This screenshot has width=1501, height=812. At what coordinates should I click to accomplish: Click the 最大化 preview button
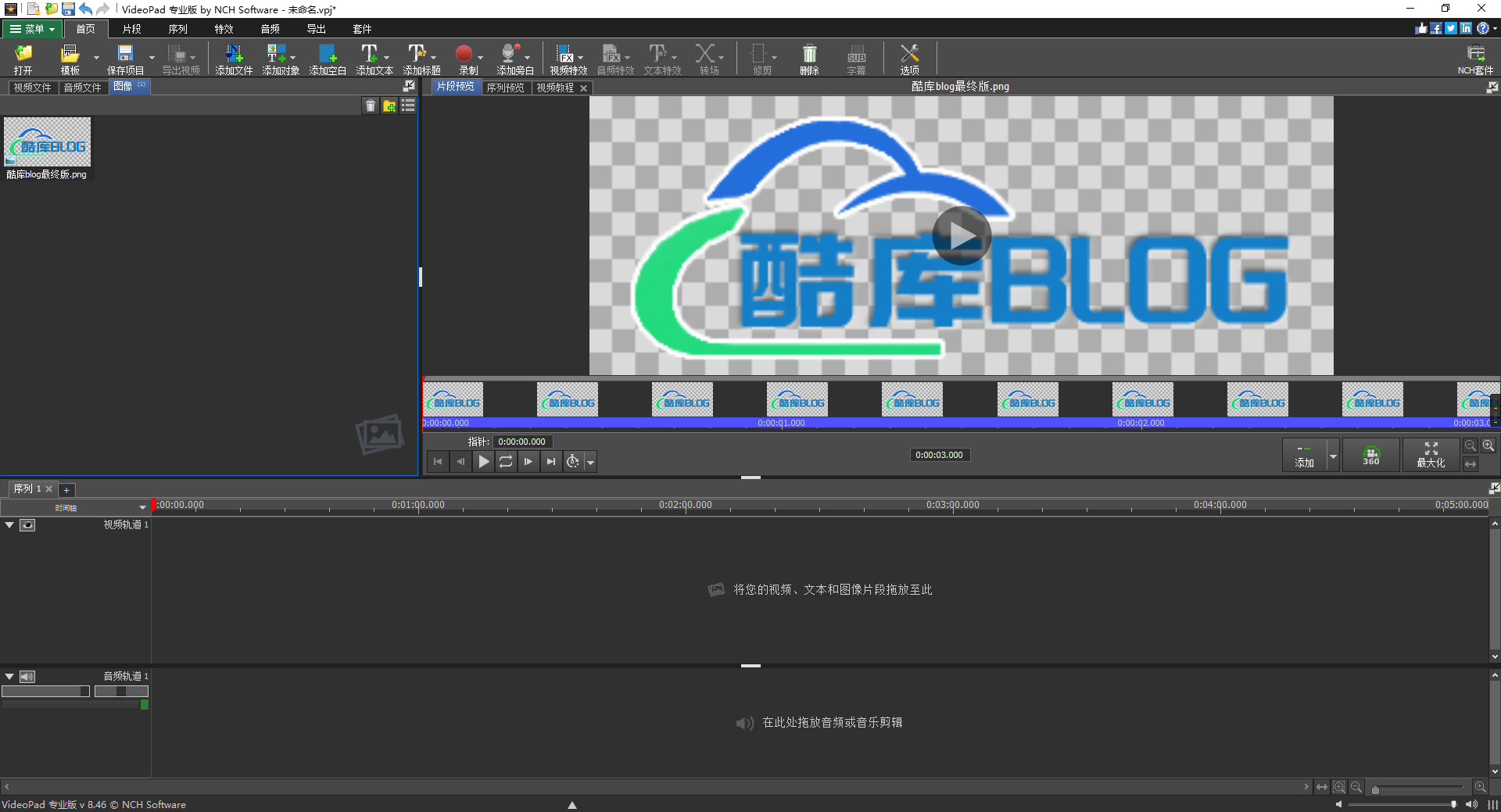pos(1431,455)
